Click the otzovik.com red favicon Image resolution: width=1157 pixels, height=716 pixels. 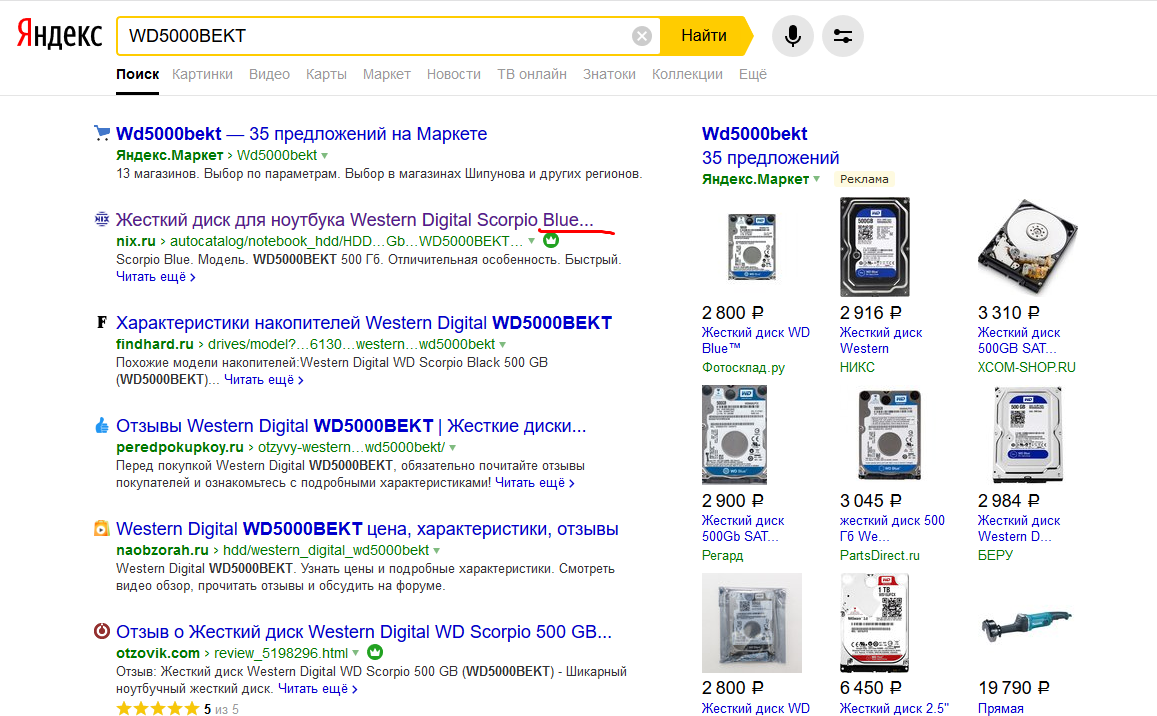tap(102, 631)
